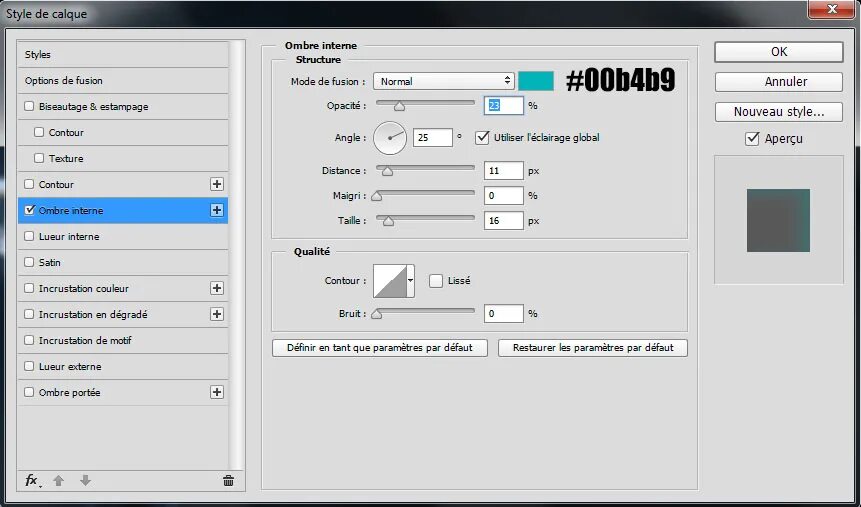The width and height of the screenshot is (861, 507).
Task: Click the Bruit percentage field
Action: (504, 314)
